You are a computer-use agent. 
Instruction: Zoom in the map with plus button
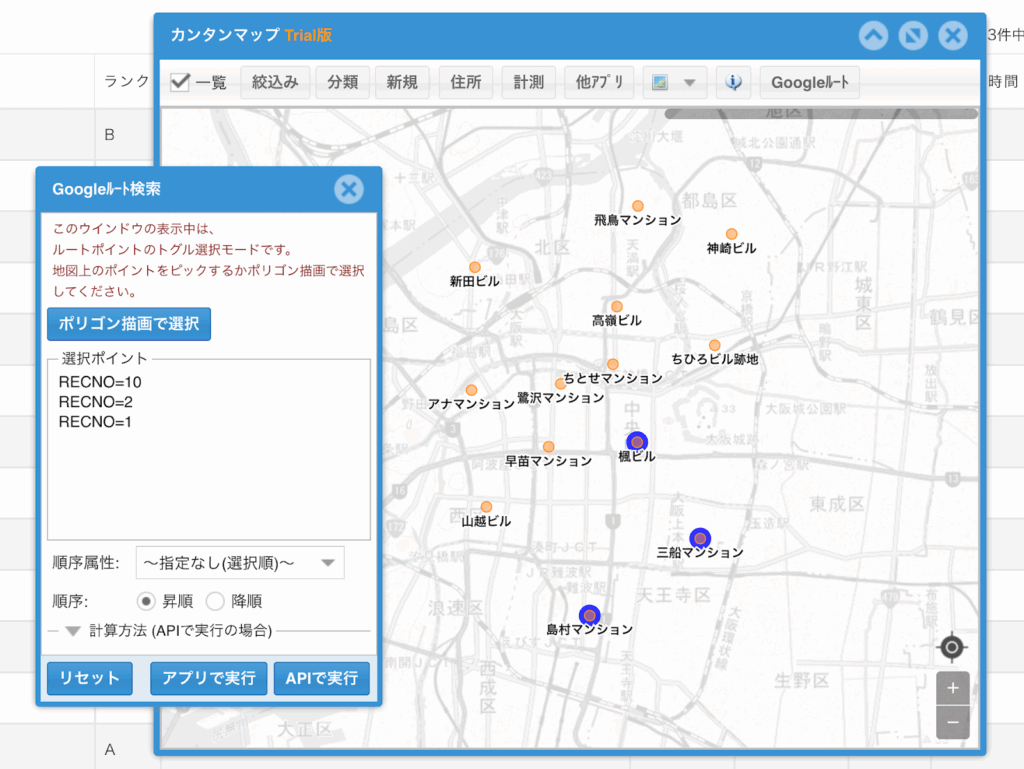(952, 688)
